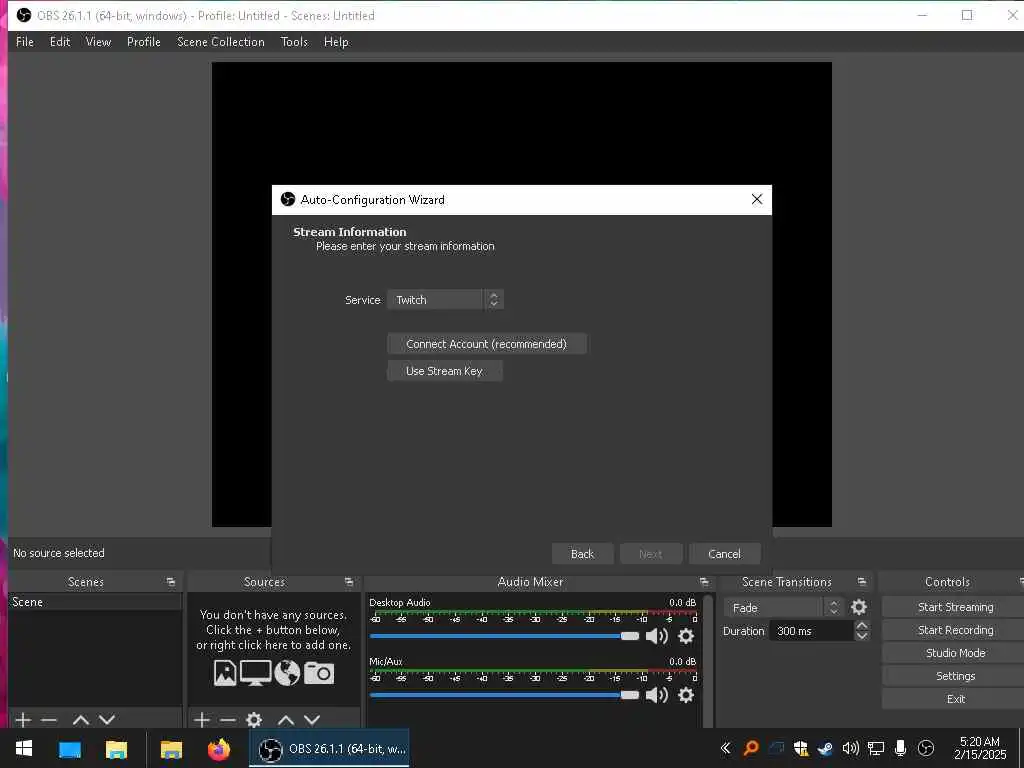Open the Scene Collection menu
This screenshot has width=1024, height=768.
221,42
